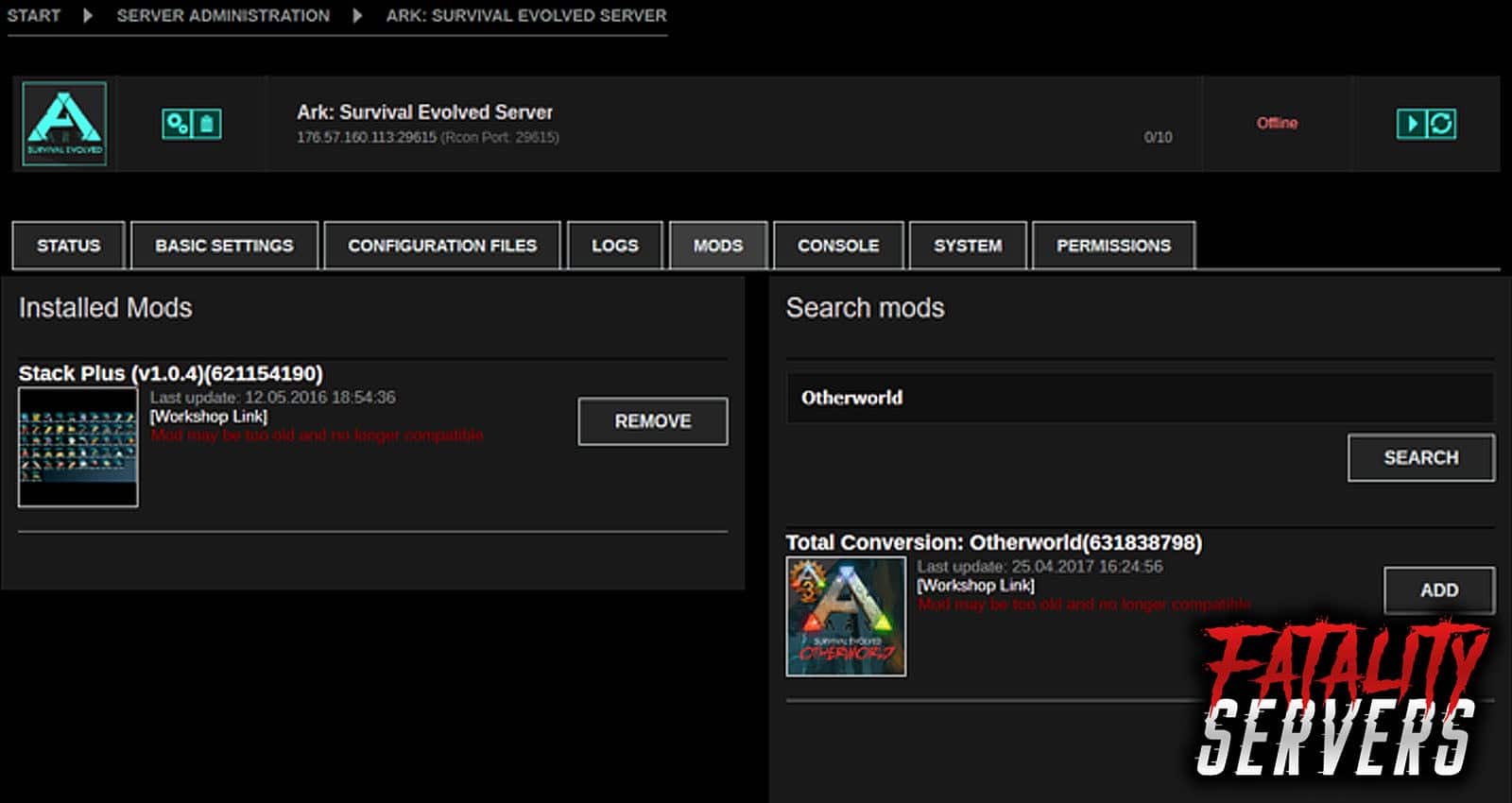Click the SEARCH button
Image resolution: width=1512 pixels, height=803 pixels.
coord(1421,458)
